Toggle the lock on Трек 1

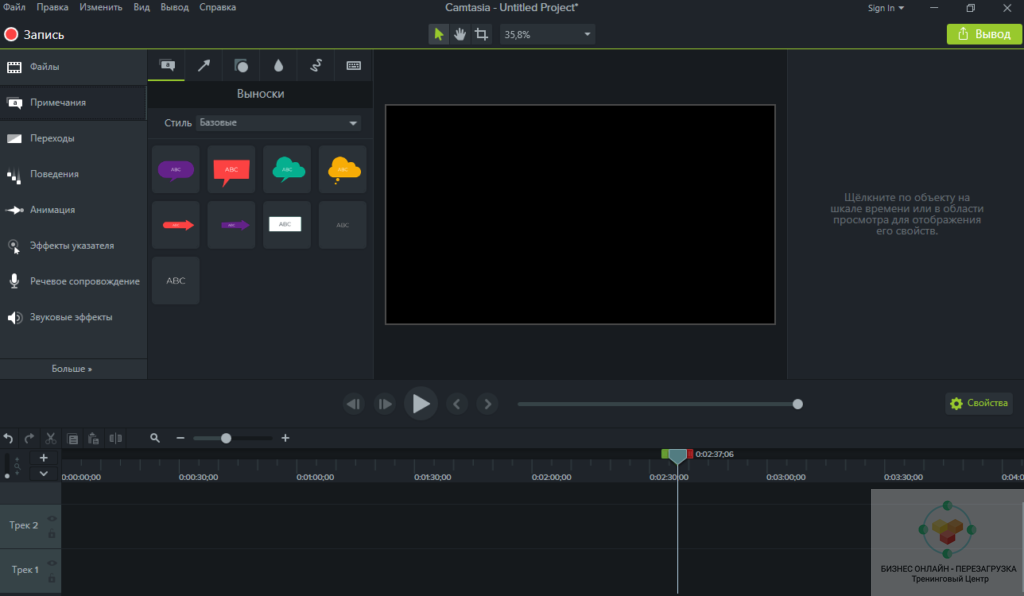pyautogui.click(x=52, y=578)
